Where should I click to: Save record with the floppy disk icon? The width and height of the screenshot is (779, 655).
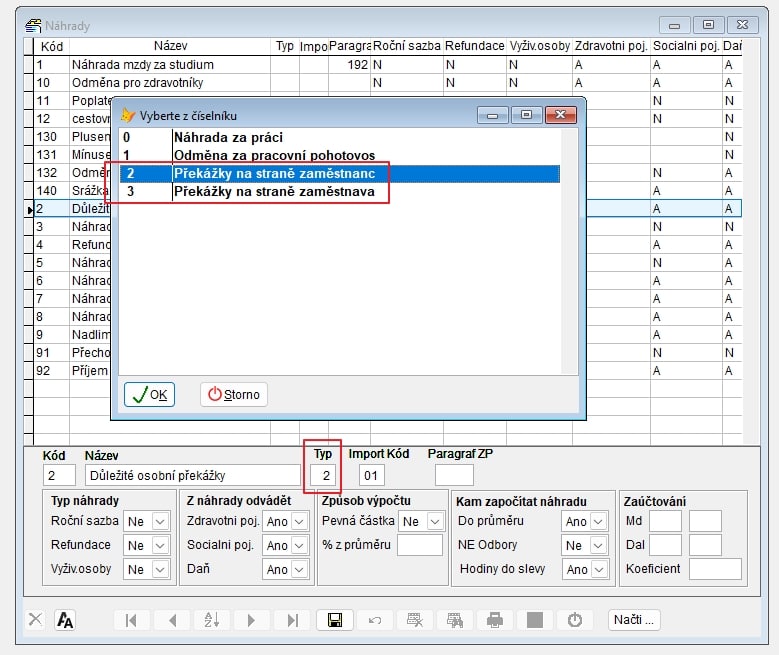[x=333, y=620]
